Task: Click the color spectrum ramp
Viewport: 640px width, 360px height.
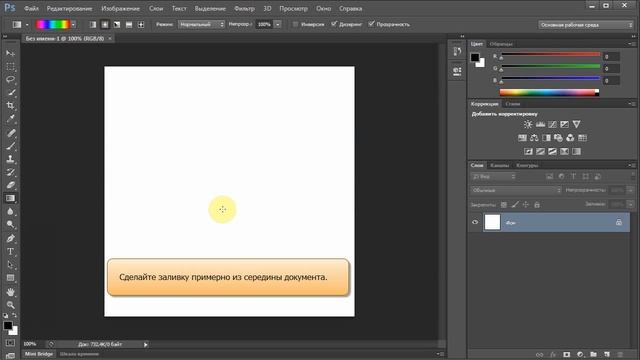Action: click(x=549, y=93)
